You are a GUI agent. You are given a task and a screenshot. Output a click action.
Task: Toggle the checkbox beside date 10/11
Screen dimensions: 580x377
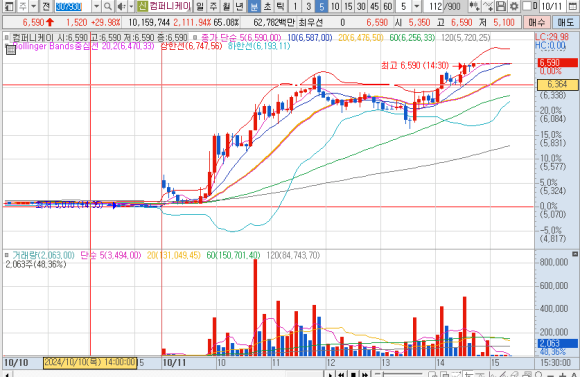[x=527, y=6]
